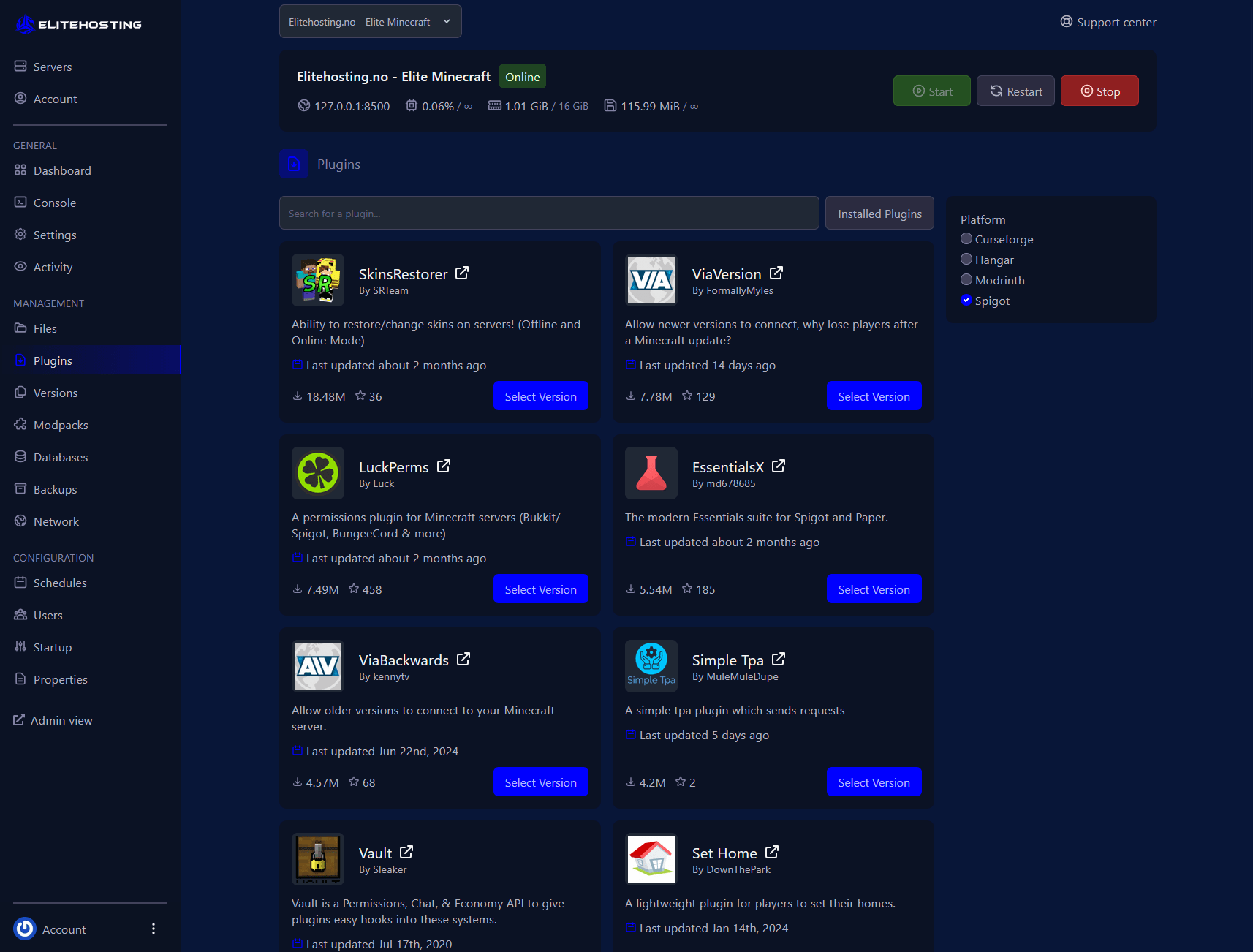This screenshot has width=1253, height=952.
Task: Click the plugin search field
Action: (x=549, y=213)
